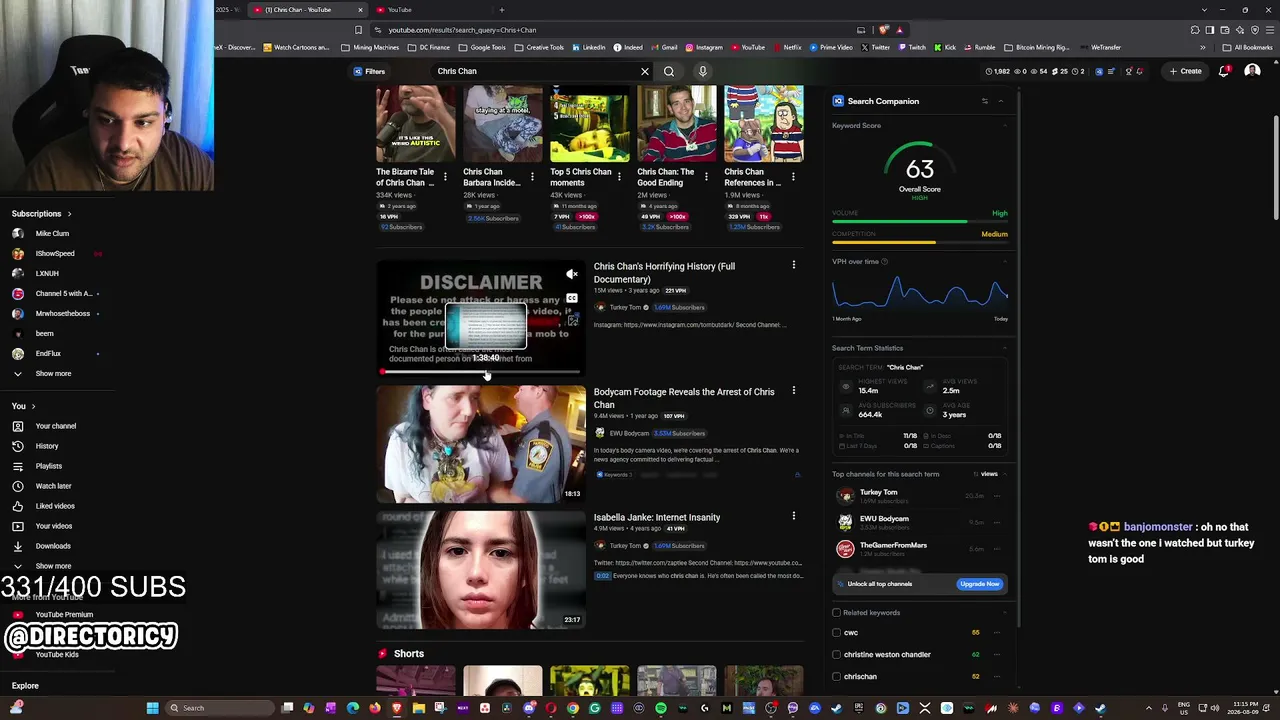Open Turkey Tom in top channels list

(878, 493)
